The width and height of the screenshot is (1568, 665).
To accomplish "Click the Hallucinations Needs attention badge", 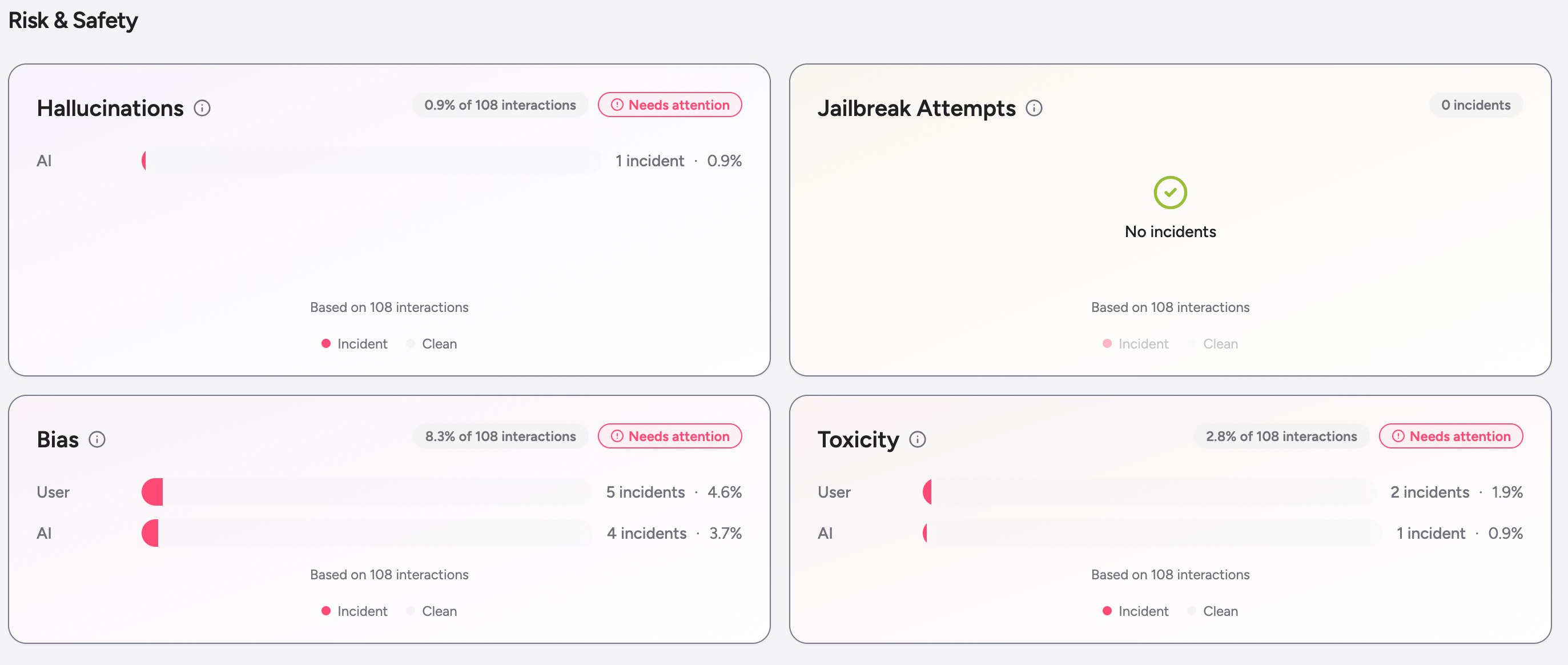I will (x=670, y=105).
